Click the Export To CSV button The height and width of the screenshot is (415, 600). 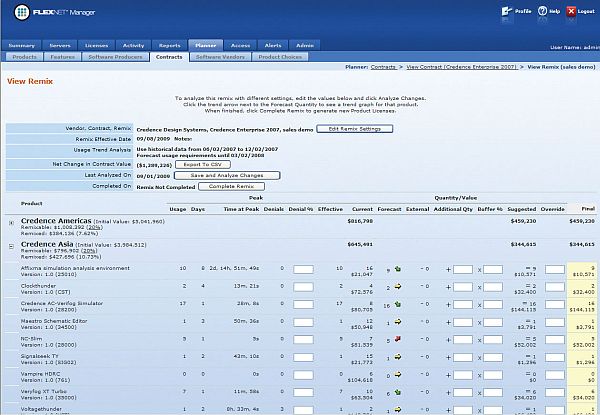click(x=203, y=164)
